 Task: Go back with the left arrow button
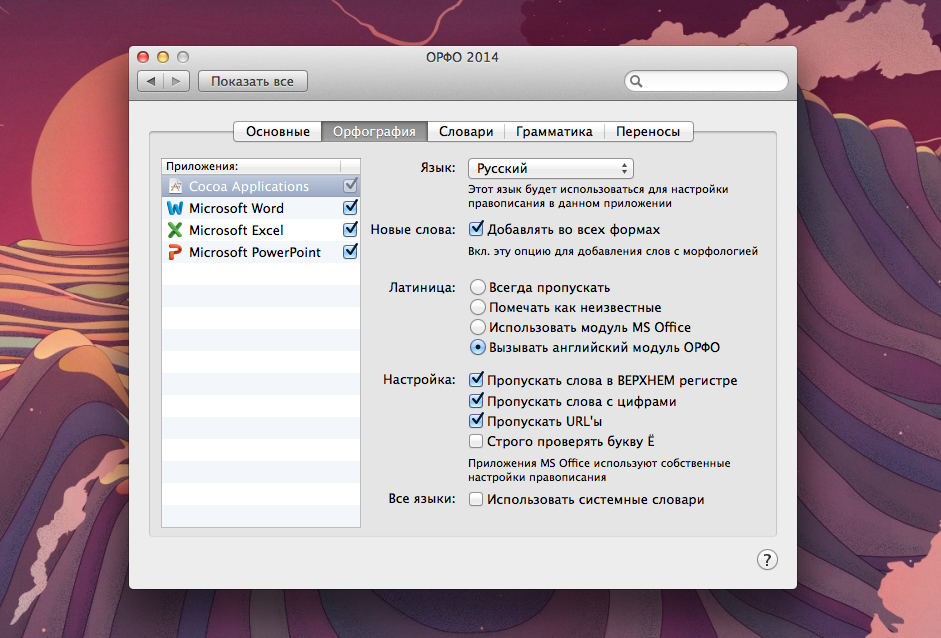[x=150, y=81]
